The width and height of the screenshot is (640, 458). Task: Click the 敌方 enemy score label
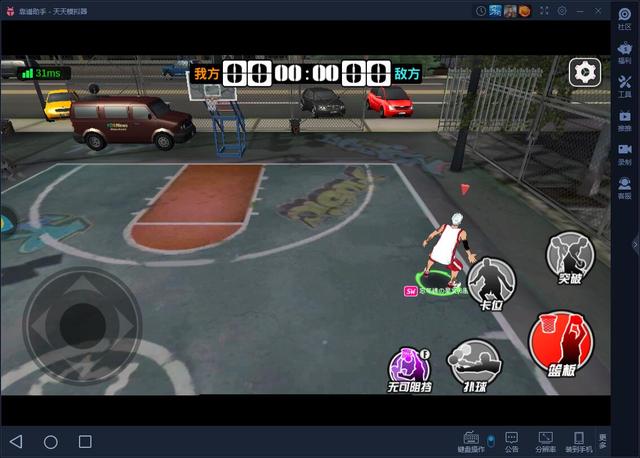pos(407,74)
